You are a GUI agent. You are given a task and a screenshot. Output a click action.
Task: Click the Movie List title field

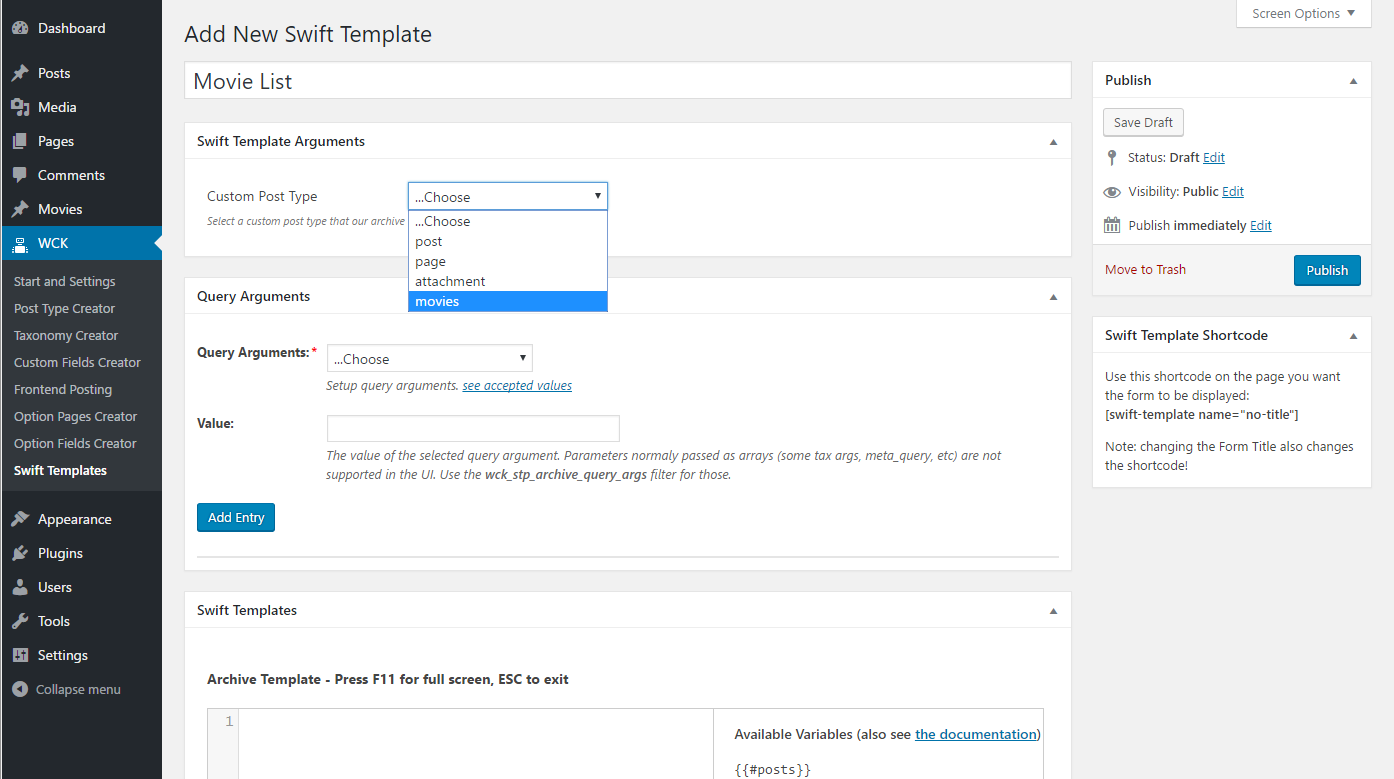(x=628, y=81)
